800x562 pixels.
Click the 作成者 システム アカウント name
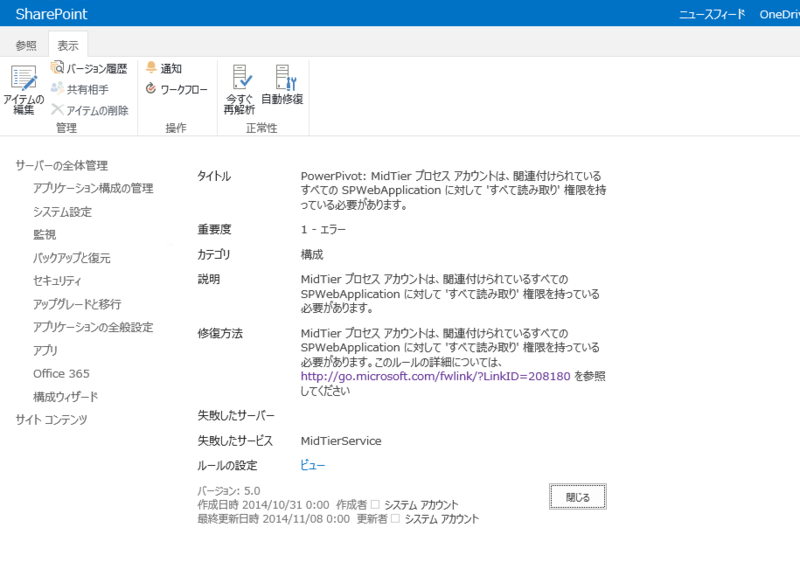point(421,505)
